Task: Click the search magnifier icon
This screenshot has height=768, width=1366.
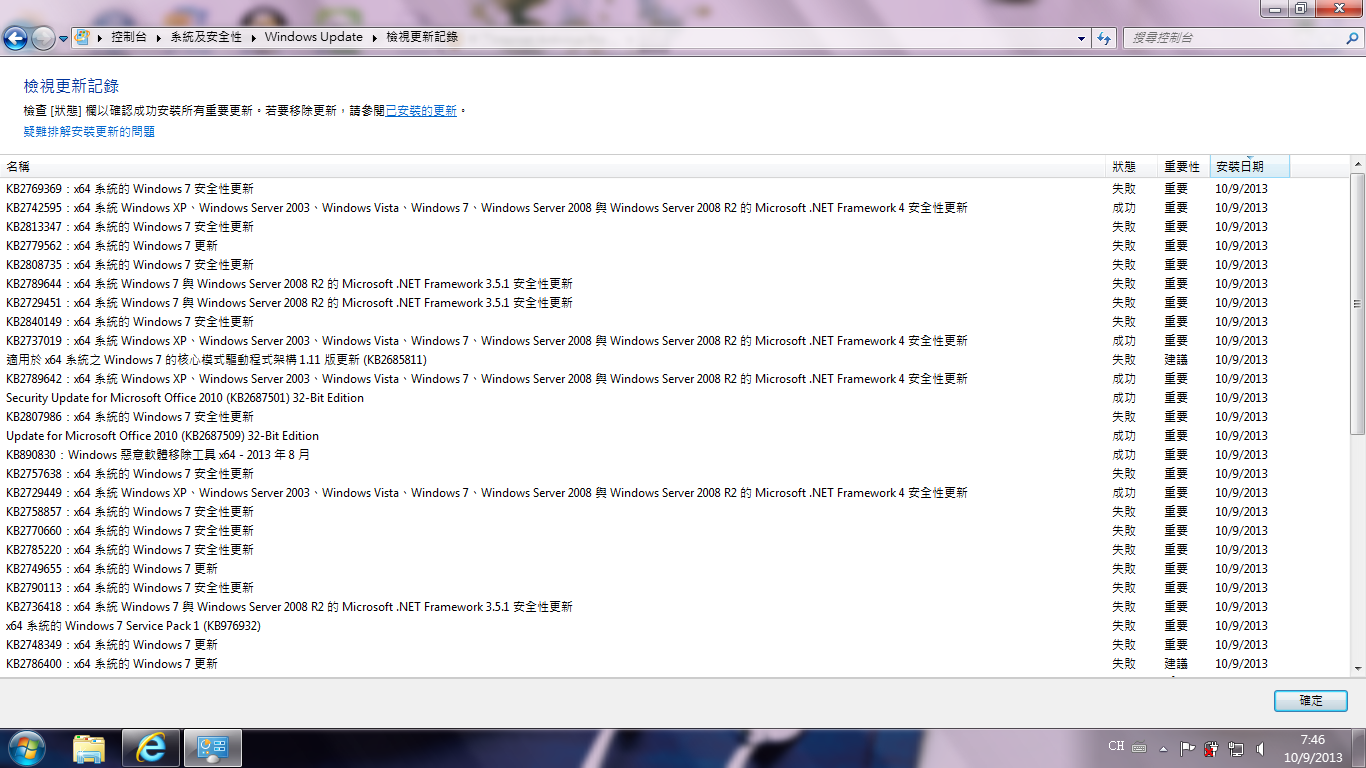Action: tap(1350, 38)
